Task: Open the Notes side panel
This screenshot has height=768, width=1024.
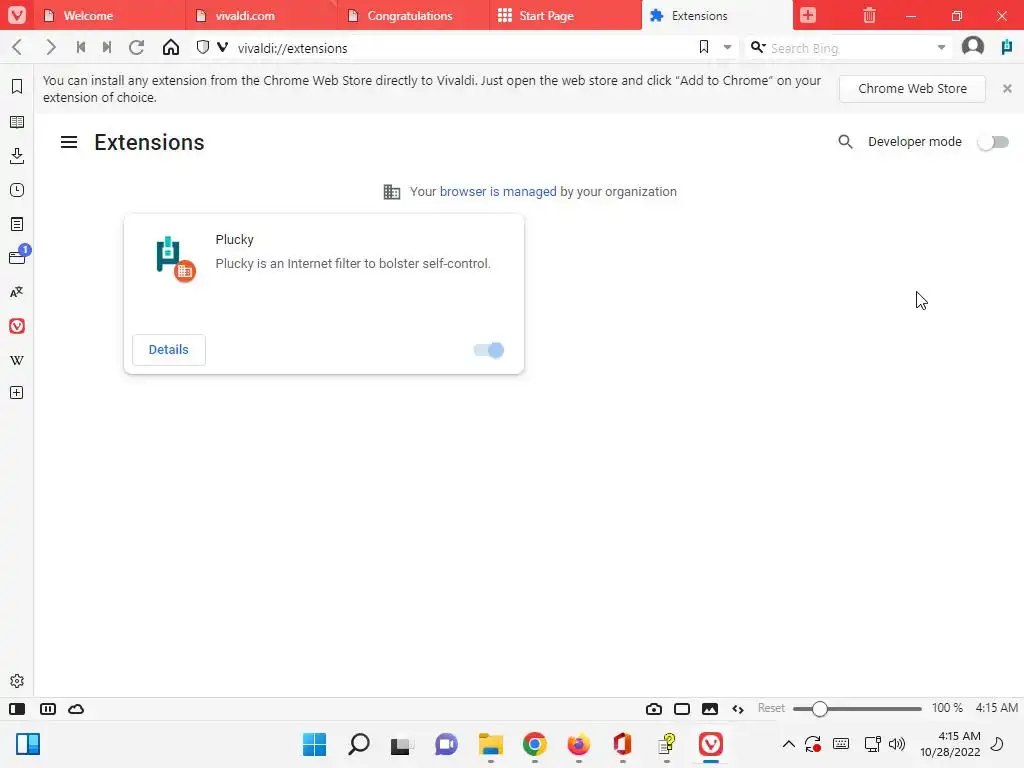Action: point(17,224)
